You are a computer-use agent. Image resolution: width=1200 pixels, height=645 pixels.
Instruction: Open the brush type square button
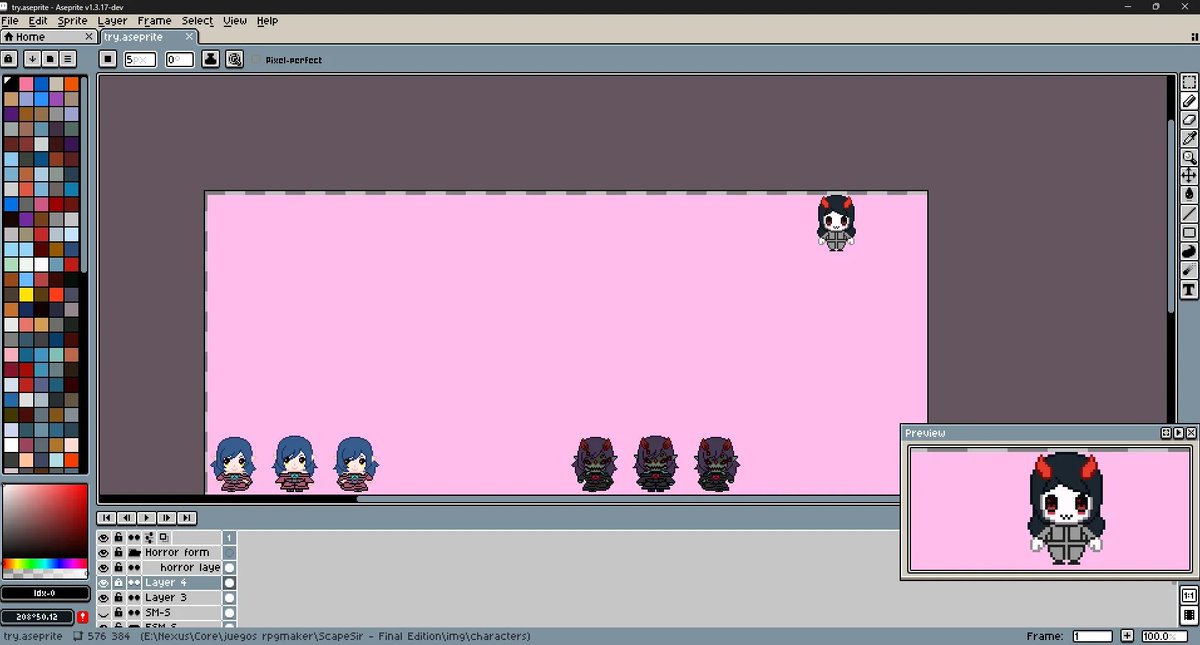coord(108,59)
